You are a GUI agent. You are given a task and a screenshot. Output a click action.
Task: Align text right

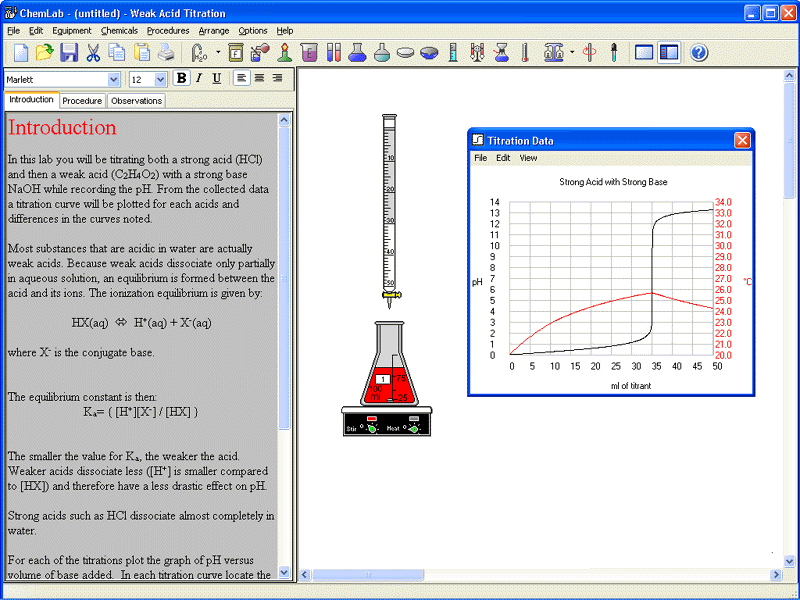[278, 79]
